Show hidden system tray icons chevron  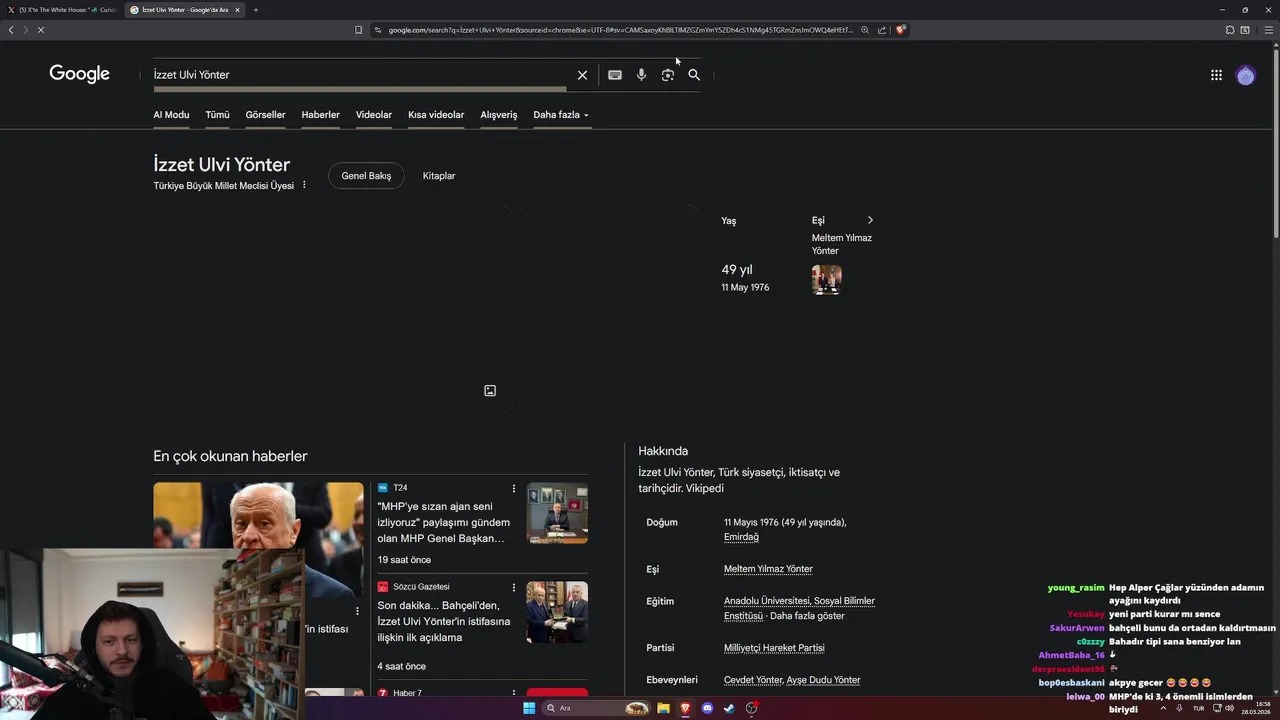[1163, 708]
